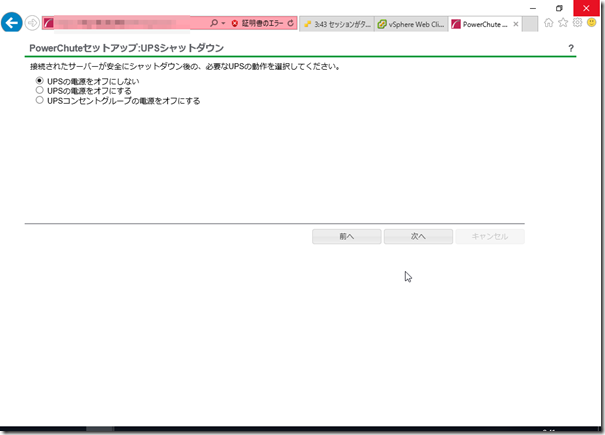Select 'UPSの電源をオフにする' radio option
The height and width of the screenshot is (435, 605).
tap(39, 90)
